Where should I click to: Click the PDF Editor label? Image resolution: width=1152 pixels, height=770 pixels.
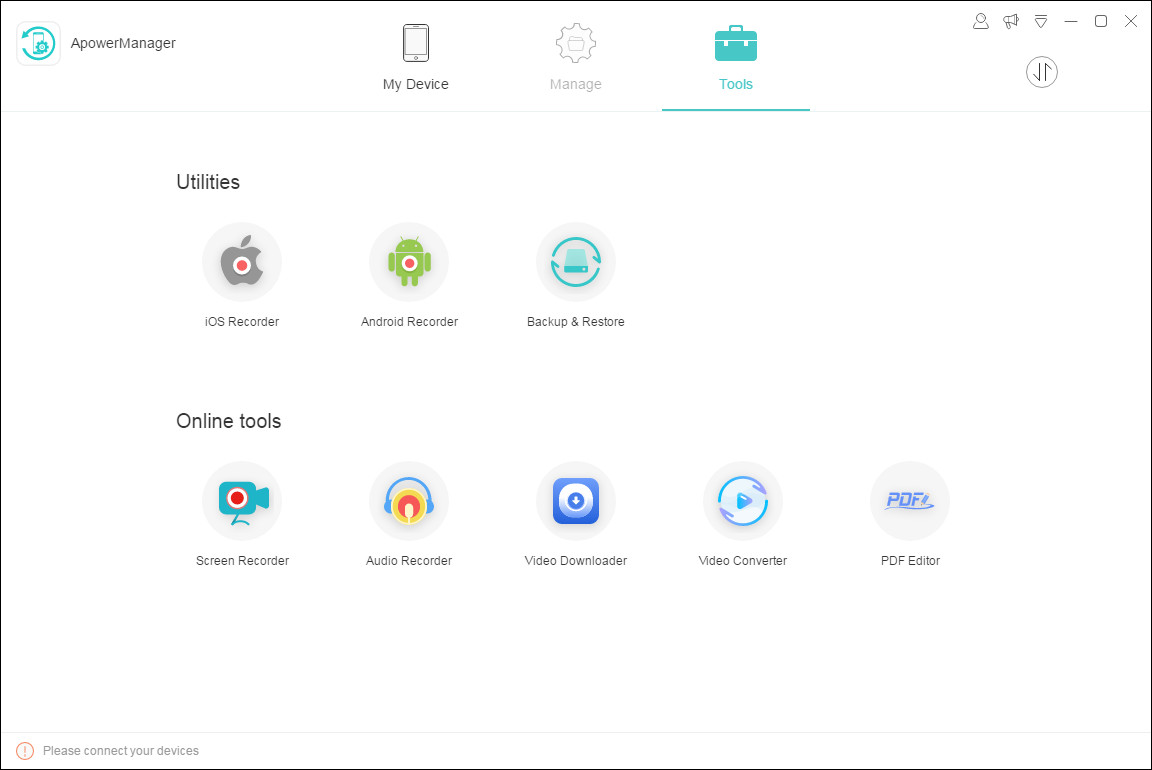pos(910,561)
